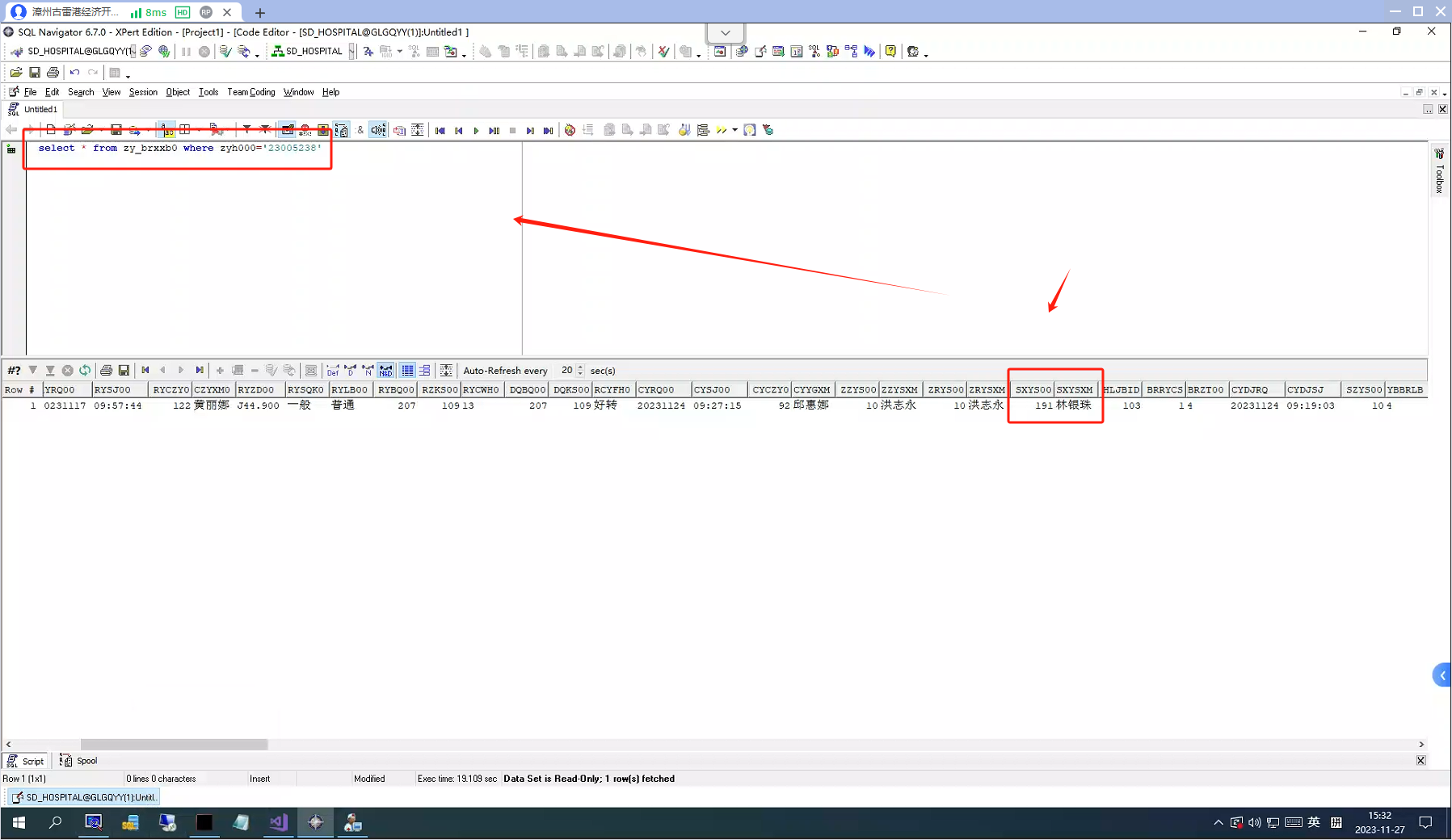Click the CYRQ00 column header

[663, 389]
